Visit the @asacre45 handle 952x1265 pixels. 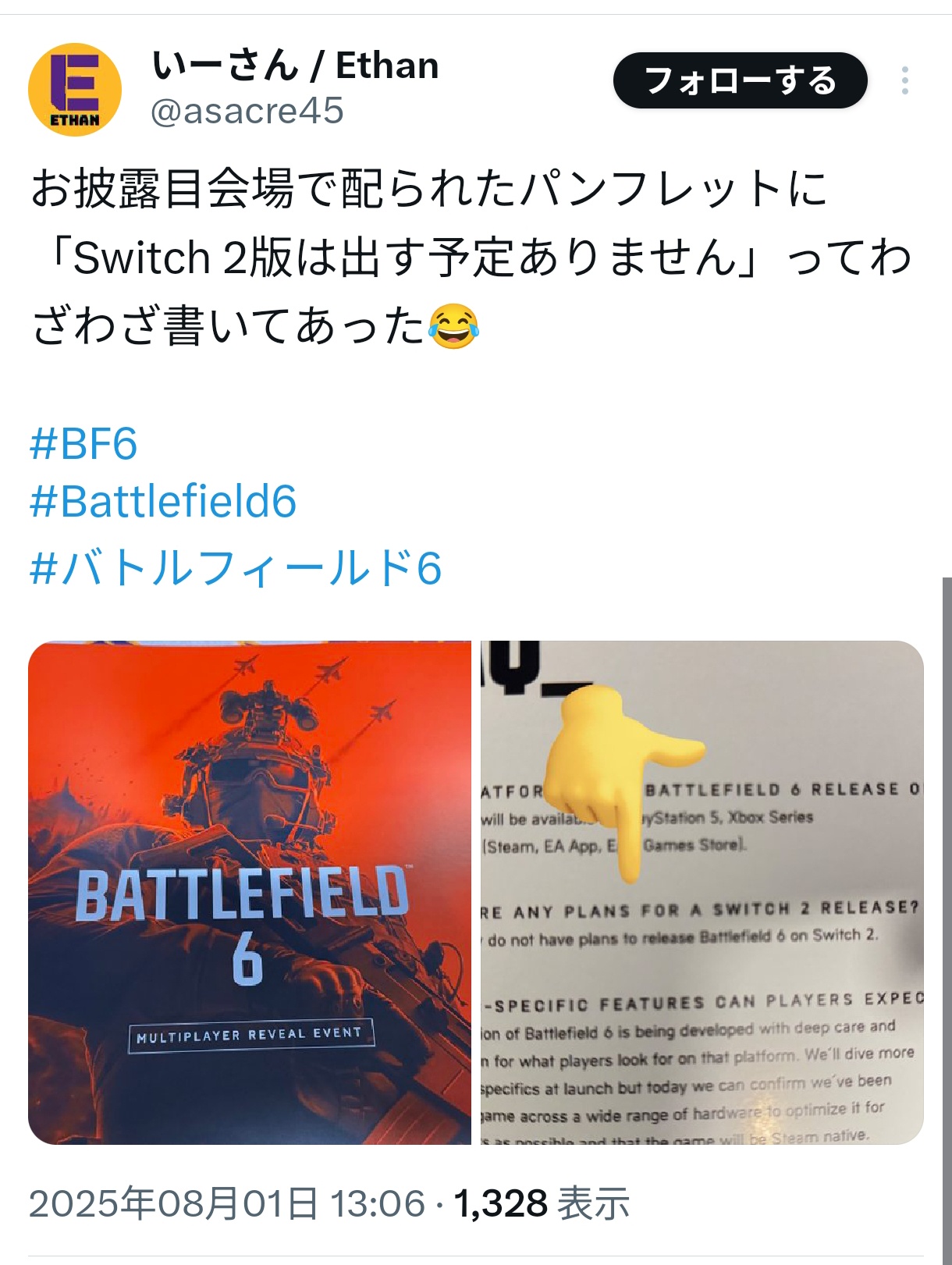coord(247,111)
